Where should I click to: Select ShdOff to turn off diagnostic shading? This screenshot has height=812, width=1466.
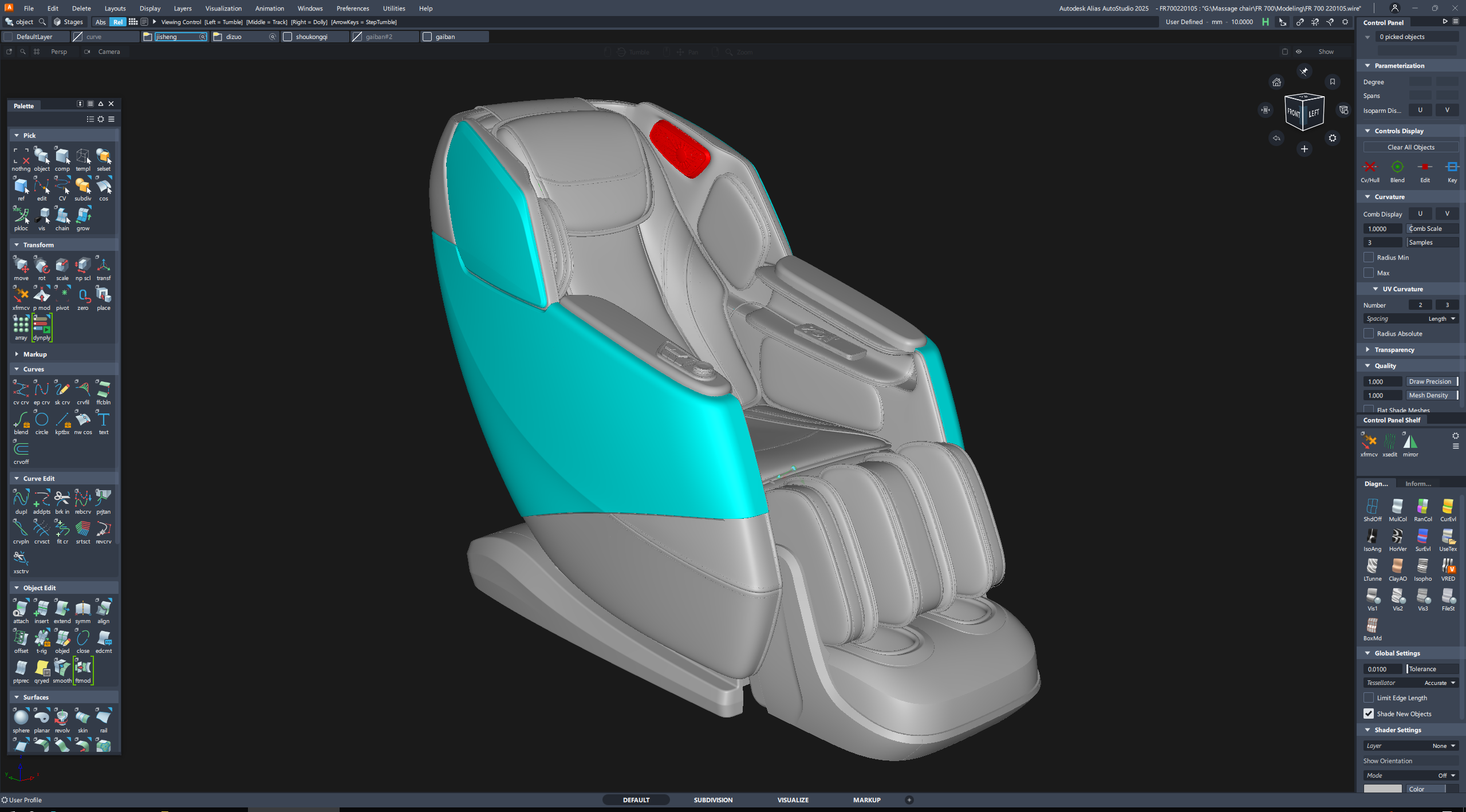pos(1372,507)
